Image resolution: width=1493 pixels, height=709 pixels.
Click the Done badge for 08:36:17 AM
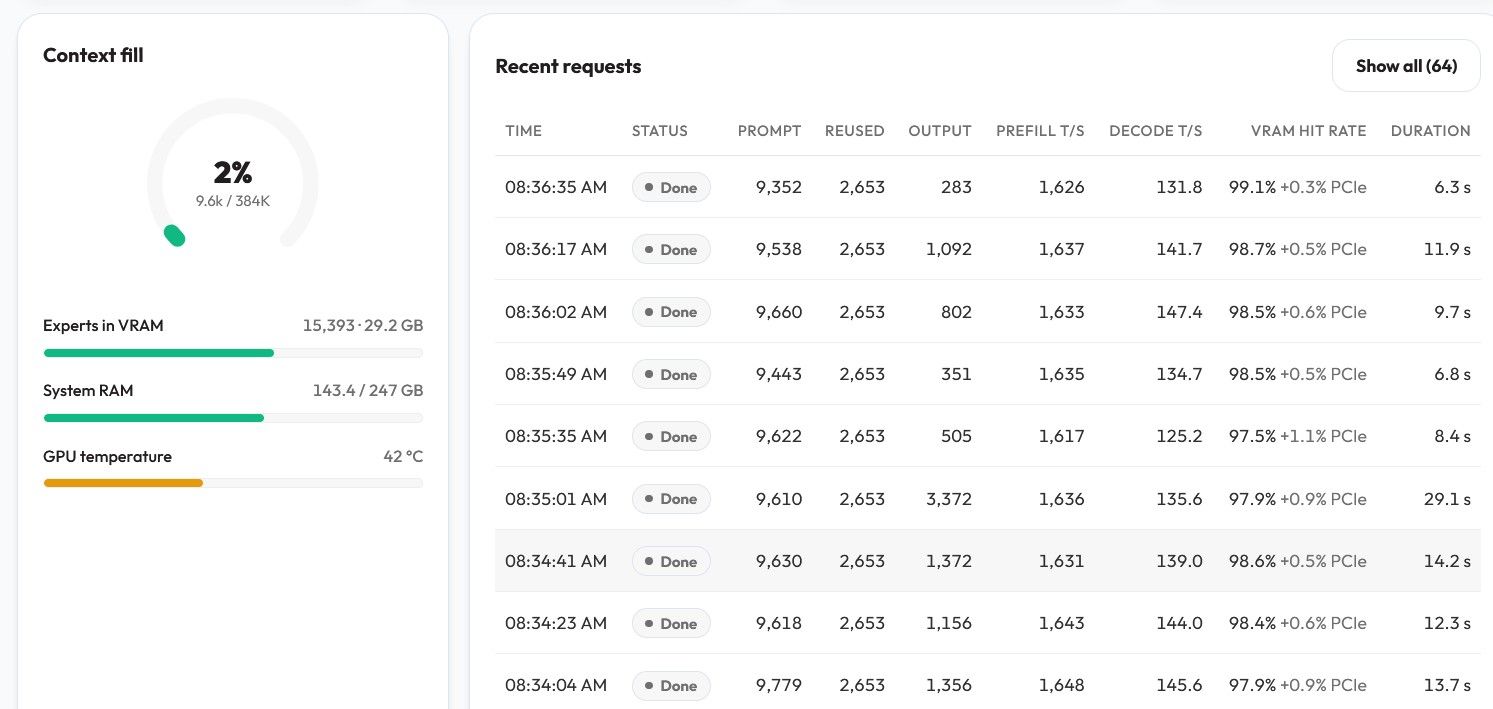pyautogui.click(x=671, y=249)
